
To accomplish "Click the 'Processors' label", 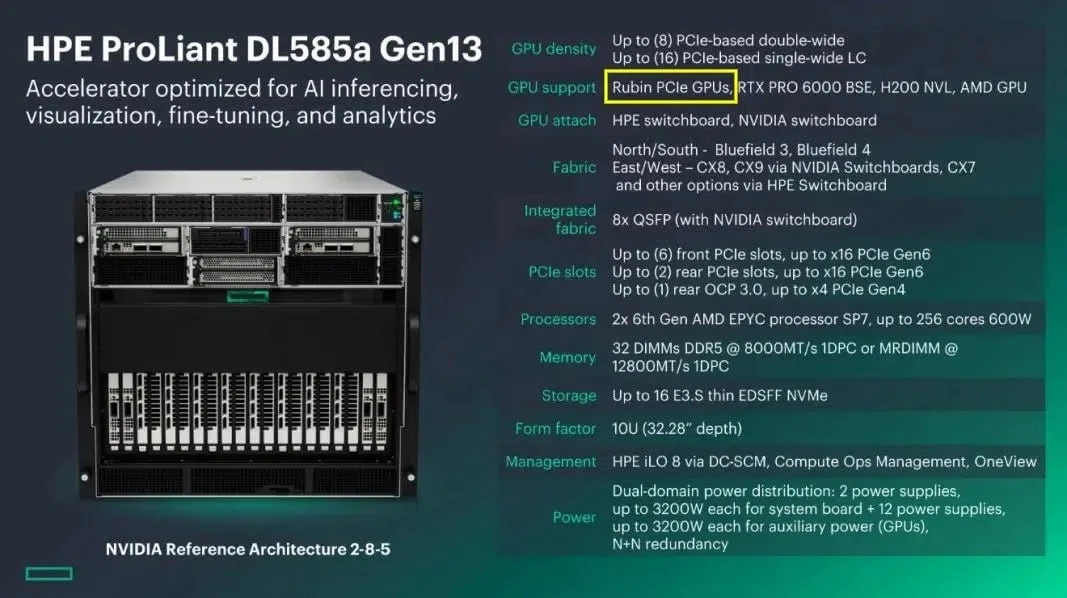I will [558, 319].
